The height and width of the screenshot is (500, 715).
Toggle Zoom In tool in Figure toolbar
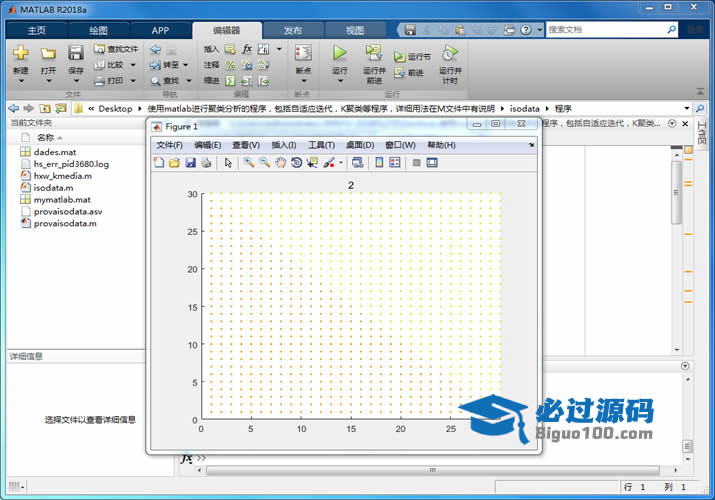click(249, 163)
